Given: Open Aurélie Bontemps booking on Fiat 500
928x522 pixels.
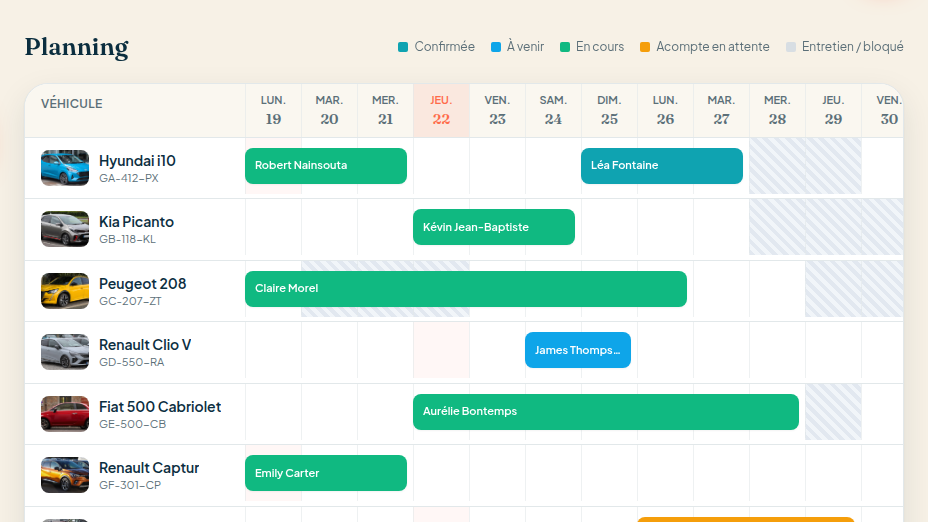Looking at the screenshot, I should pyautogui.click(x=605, y=412).
